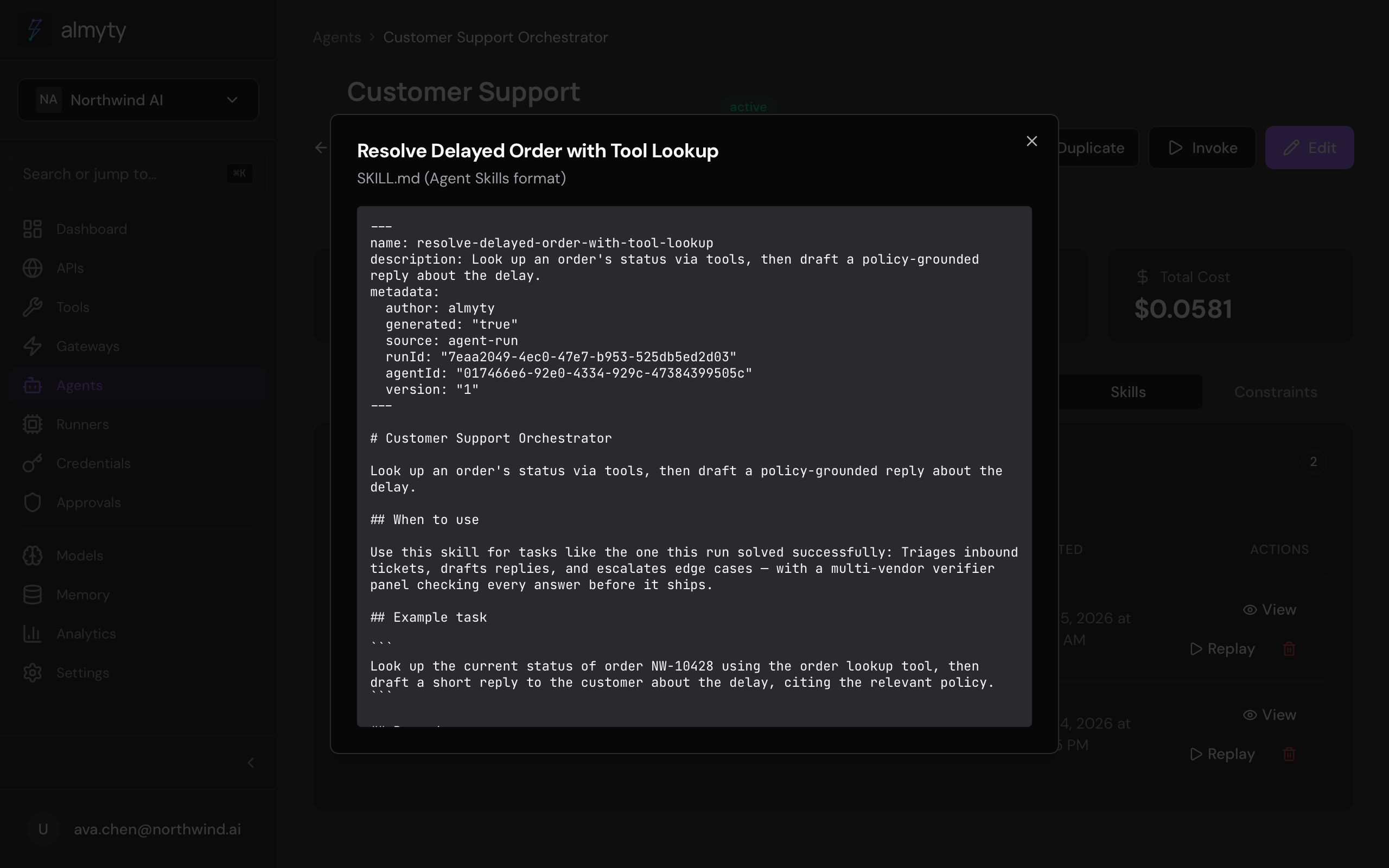
Task: Open the Dashboard grid icon
Action: [33, 229]
